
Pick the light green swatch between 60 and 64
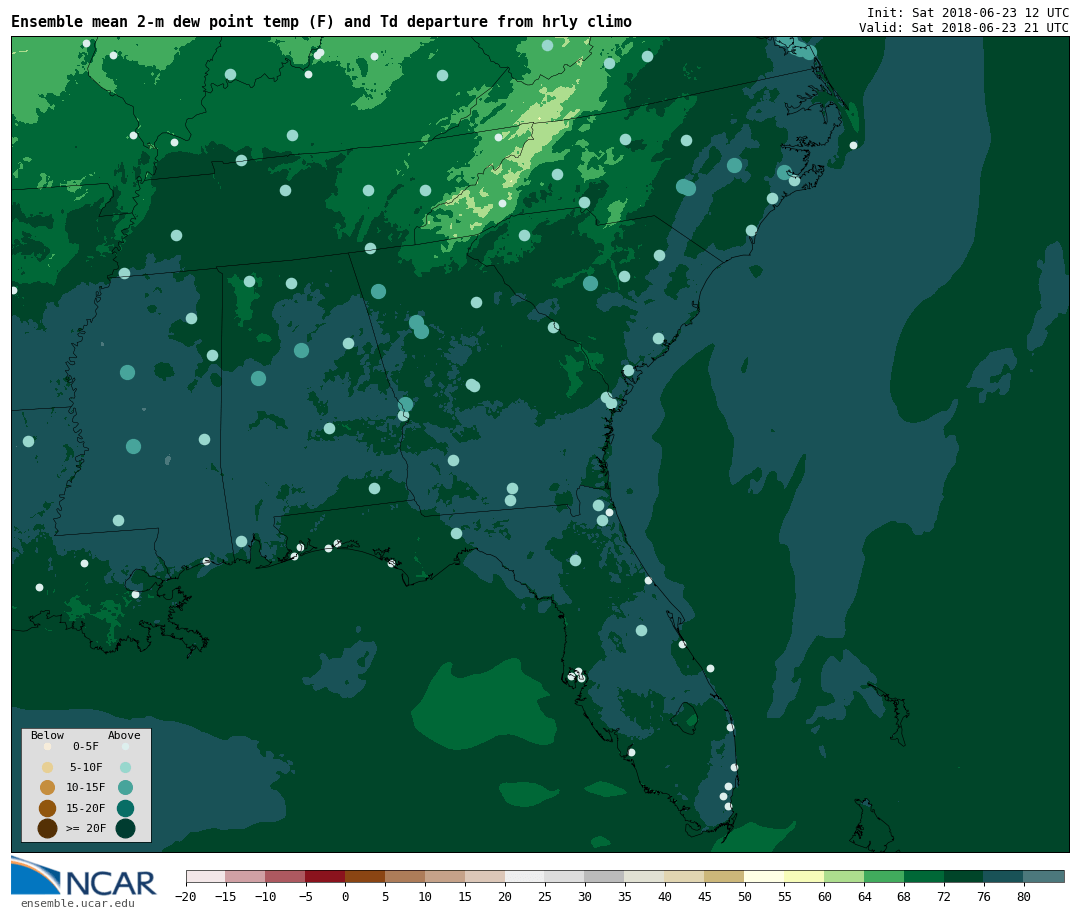[844, 876]
